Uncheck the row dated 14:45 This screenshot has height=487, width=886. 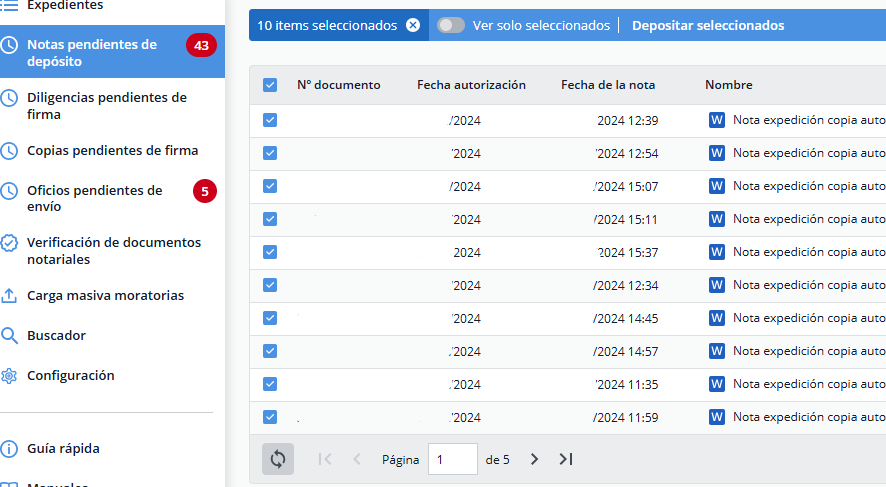coord(270,318)
